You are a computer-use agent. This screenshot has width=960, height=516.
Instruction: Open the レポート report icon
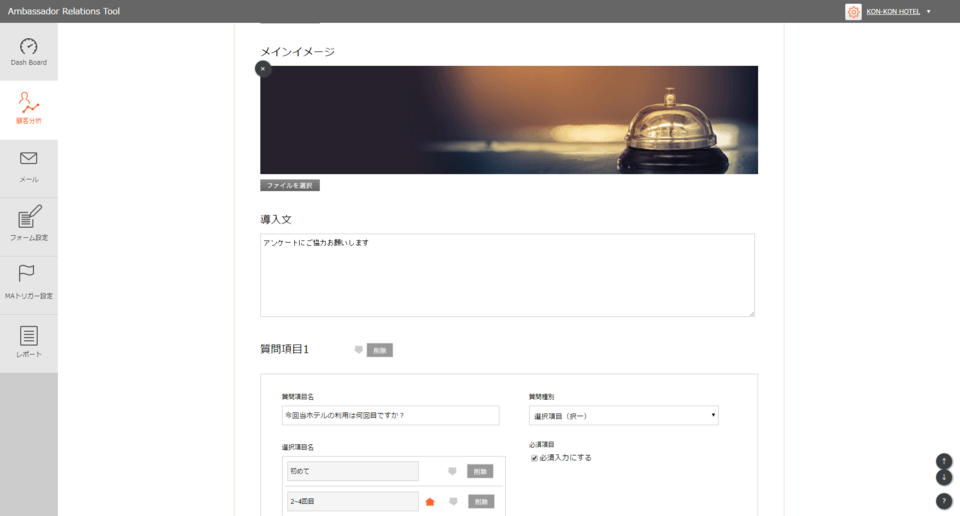[28, 342]
